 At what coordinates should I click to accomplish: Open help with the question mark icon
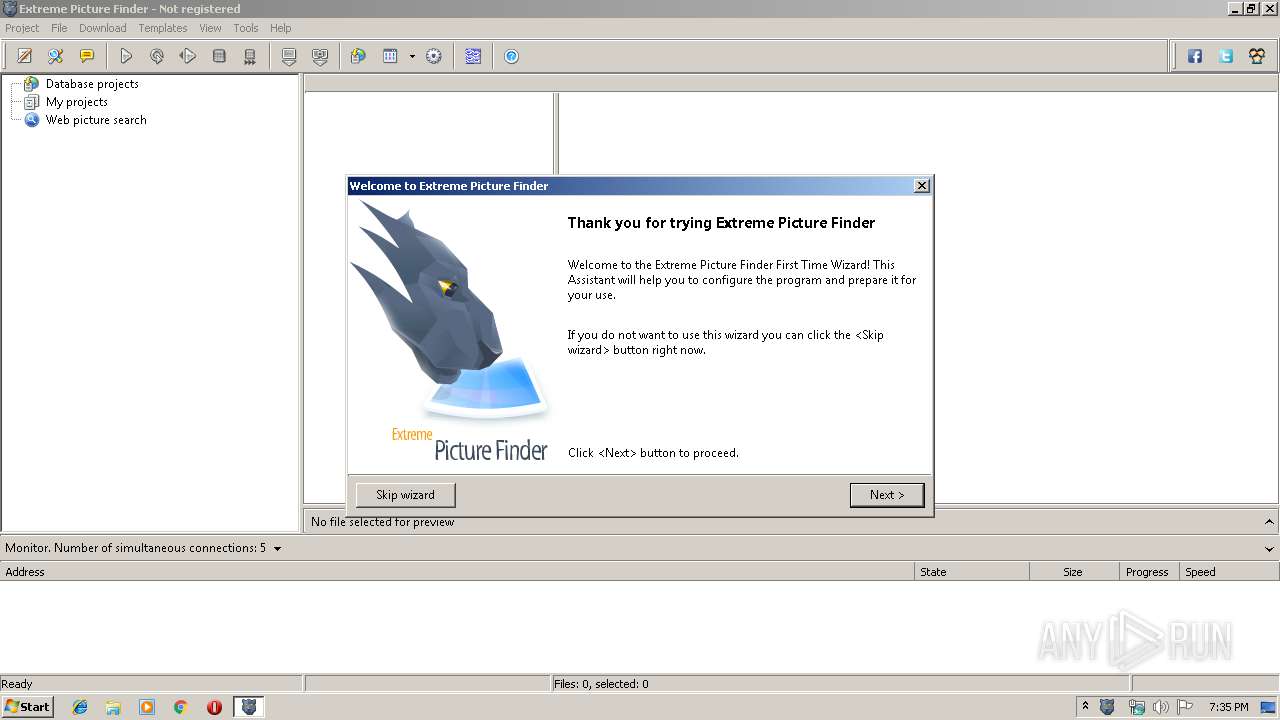coord(511,57)
